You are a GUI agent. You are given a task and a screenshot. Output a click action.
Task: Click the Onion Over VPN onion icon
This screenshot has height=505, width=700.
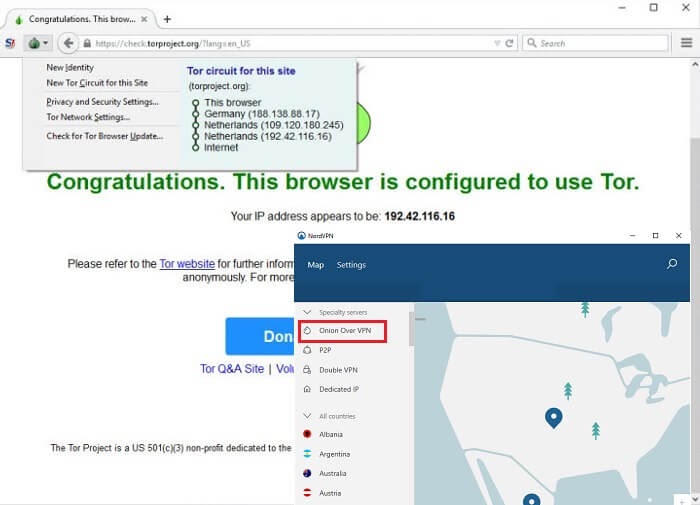[307, 330]
